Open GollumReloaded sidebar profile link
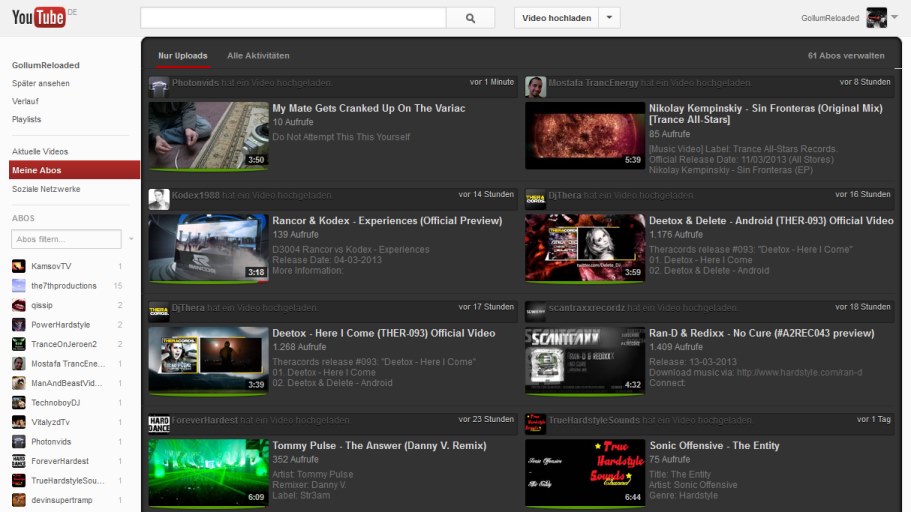The width and height of the screenshot is (911, 512). click(x=45, y=65)
